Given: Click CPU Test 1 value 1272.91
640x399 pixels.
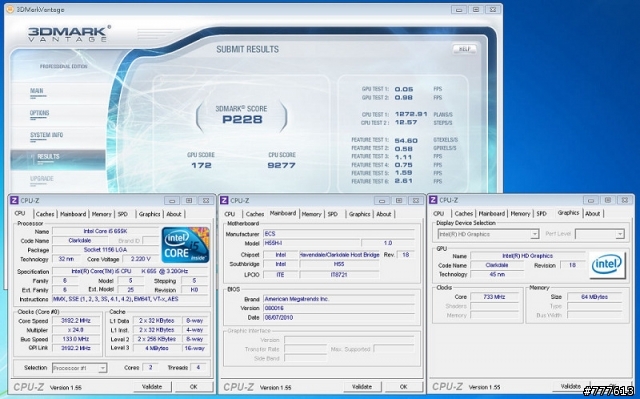Looking at the screenshot, I should click(411, 114).
